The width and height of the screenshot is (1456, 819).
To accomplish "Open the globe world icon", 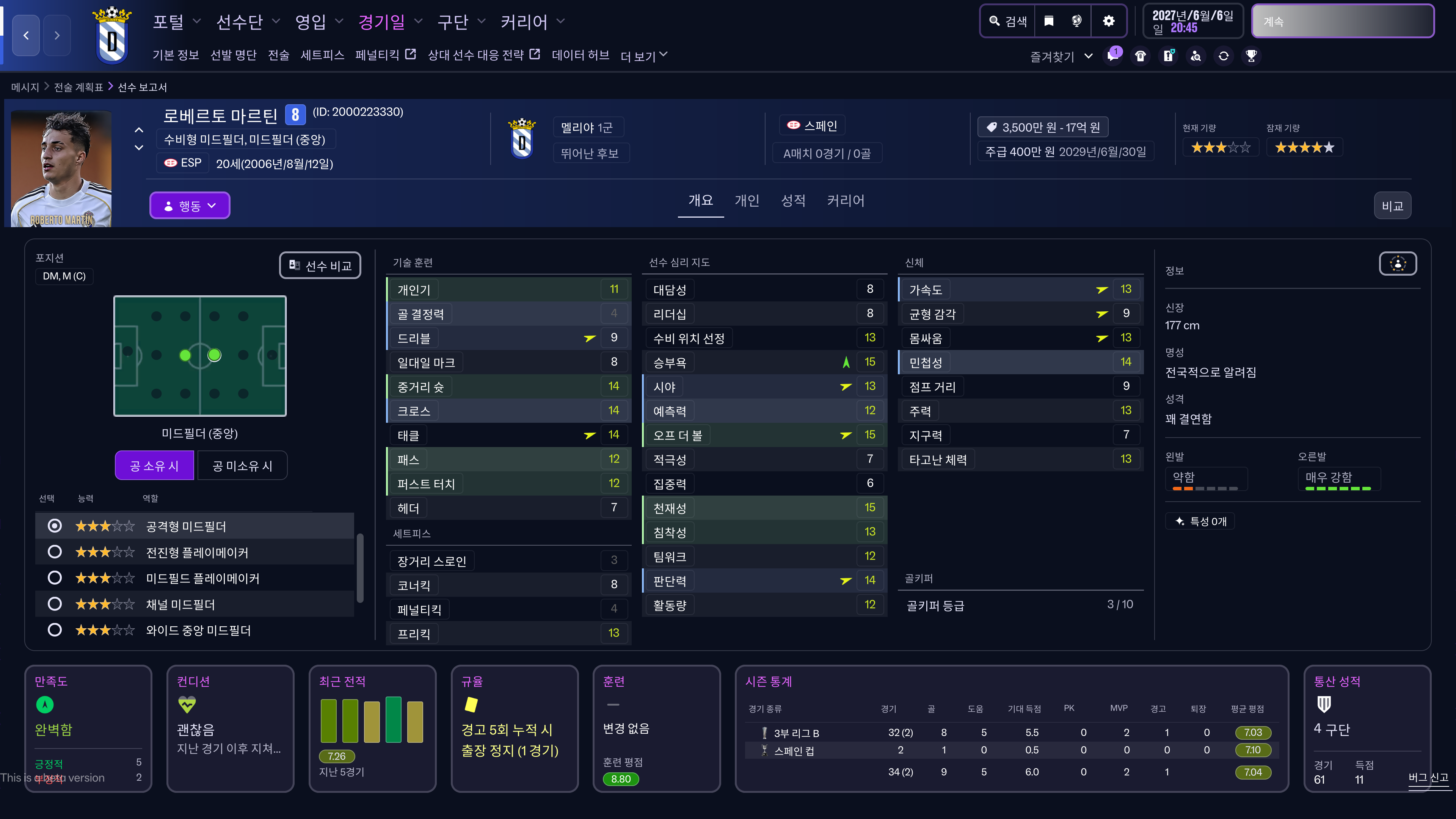I will click(x=1076, y=21).
